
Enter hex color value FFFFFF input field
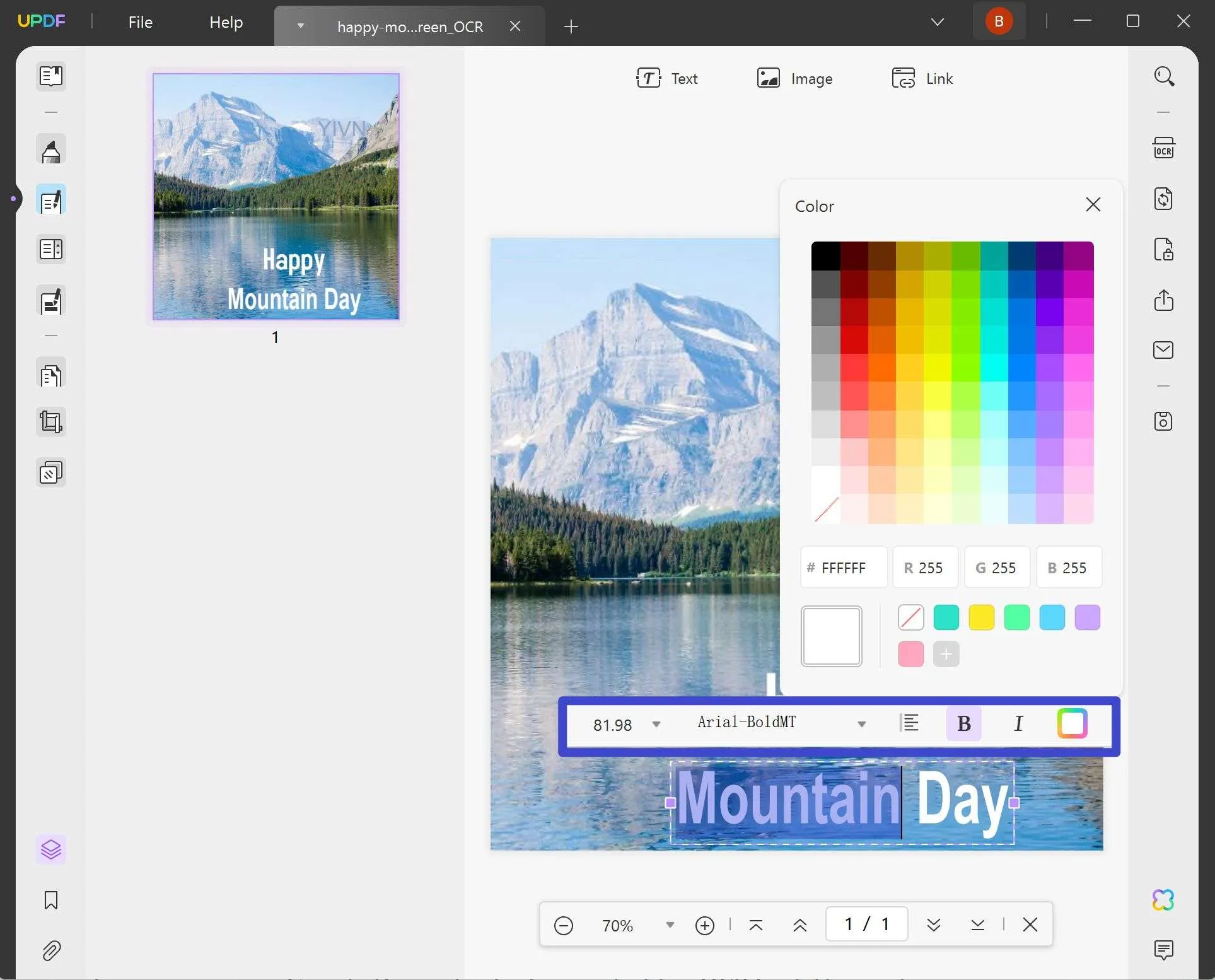pos(844,568)
